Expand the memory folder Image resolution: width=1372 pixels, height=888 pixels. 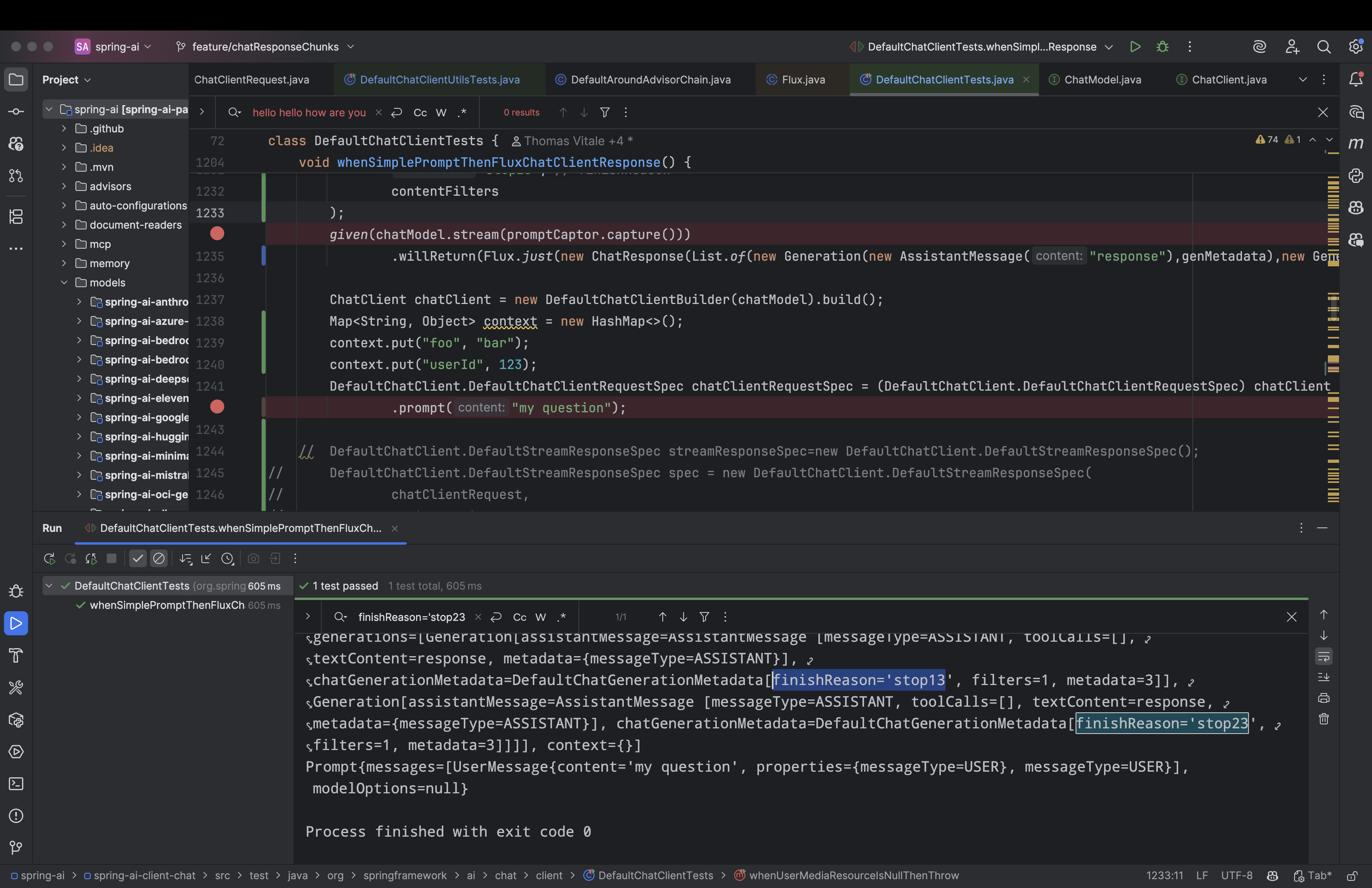pos(64,264)
